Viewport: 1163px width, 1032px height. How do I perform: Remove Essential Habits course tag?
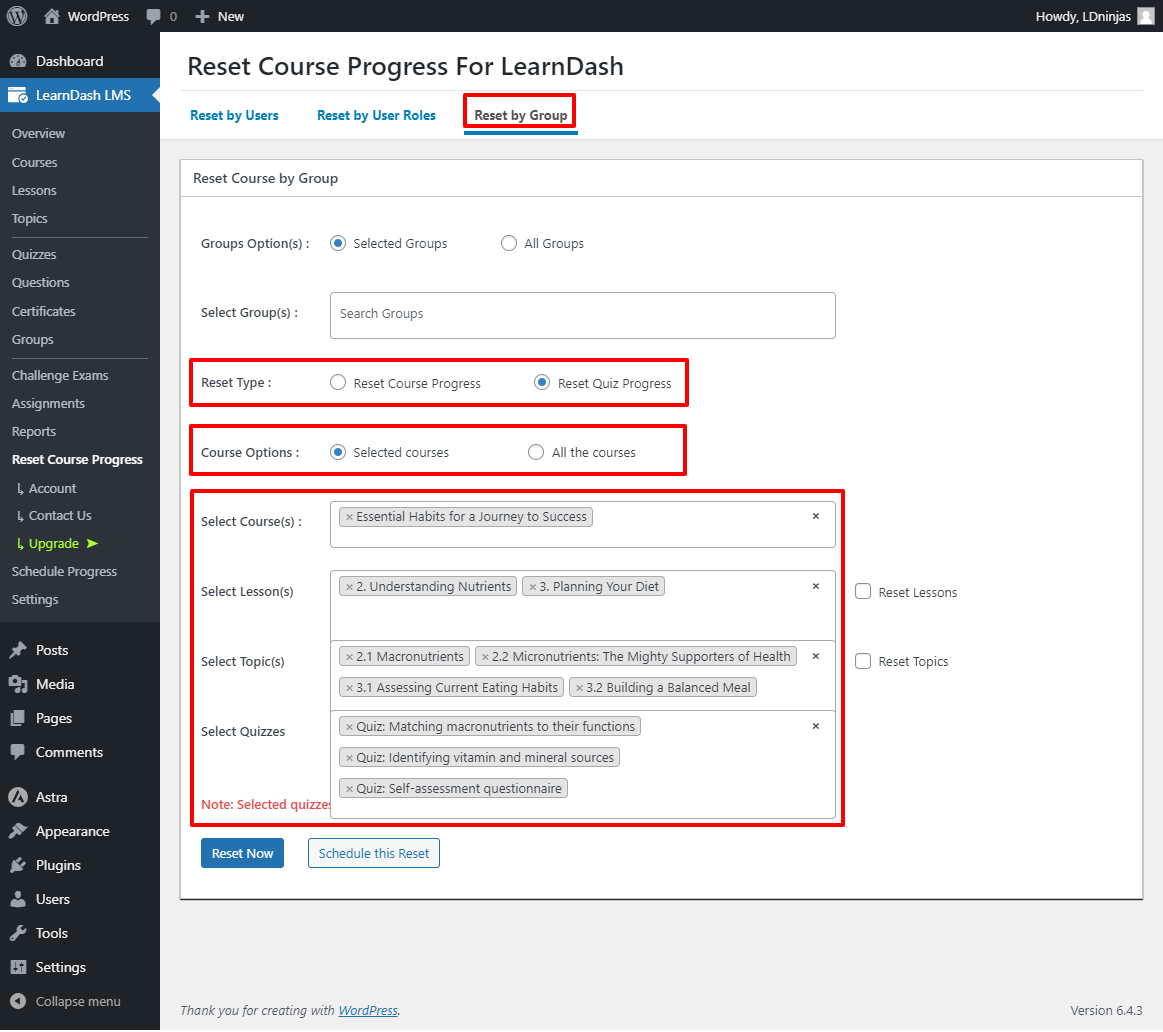pos(349,517)
